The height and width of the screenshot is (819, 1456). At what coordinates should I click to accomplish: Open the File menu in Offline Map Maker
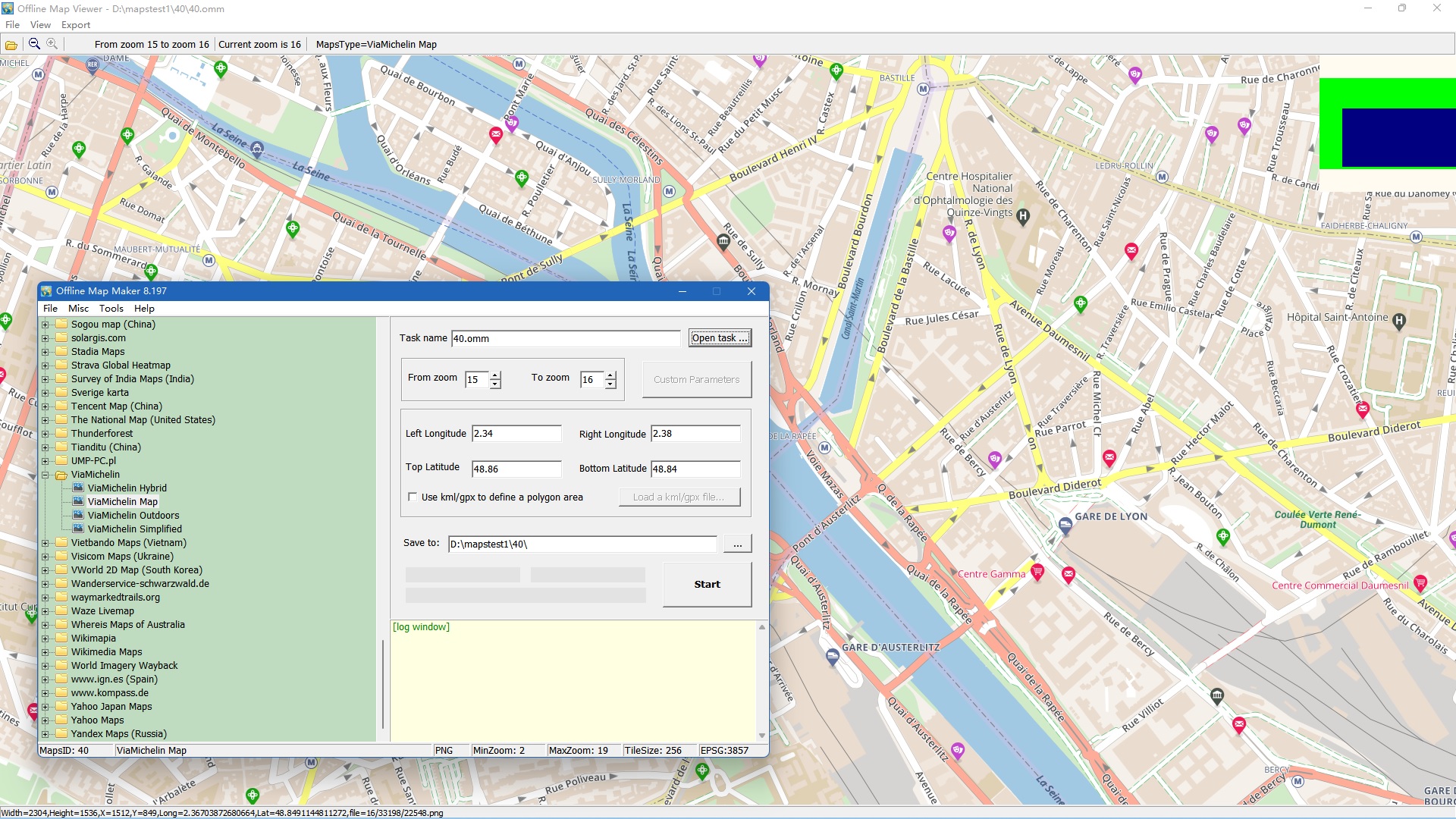(50, 309)
